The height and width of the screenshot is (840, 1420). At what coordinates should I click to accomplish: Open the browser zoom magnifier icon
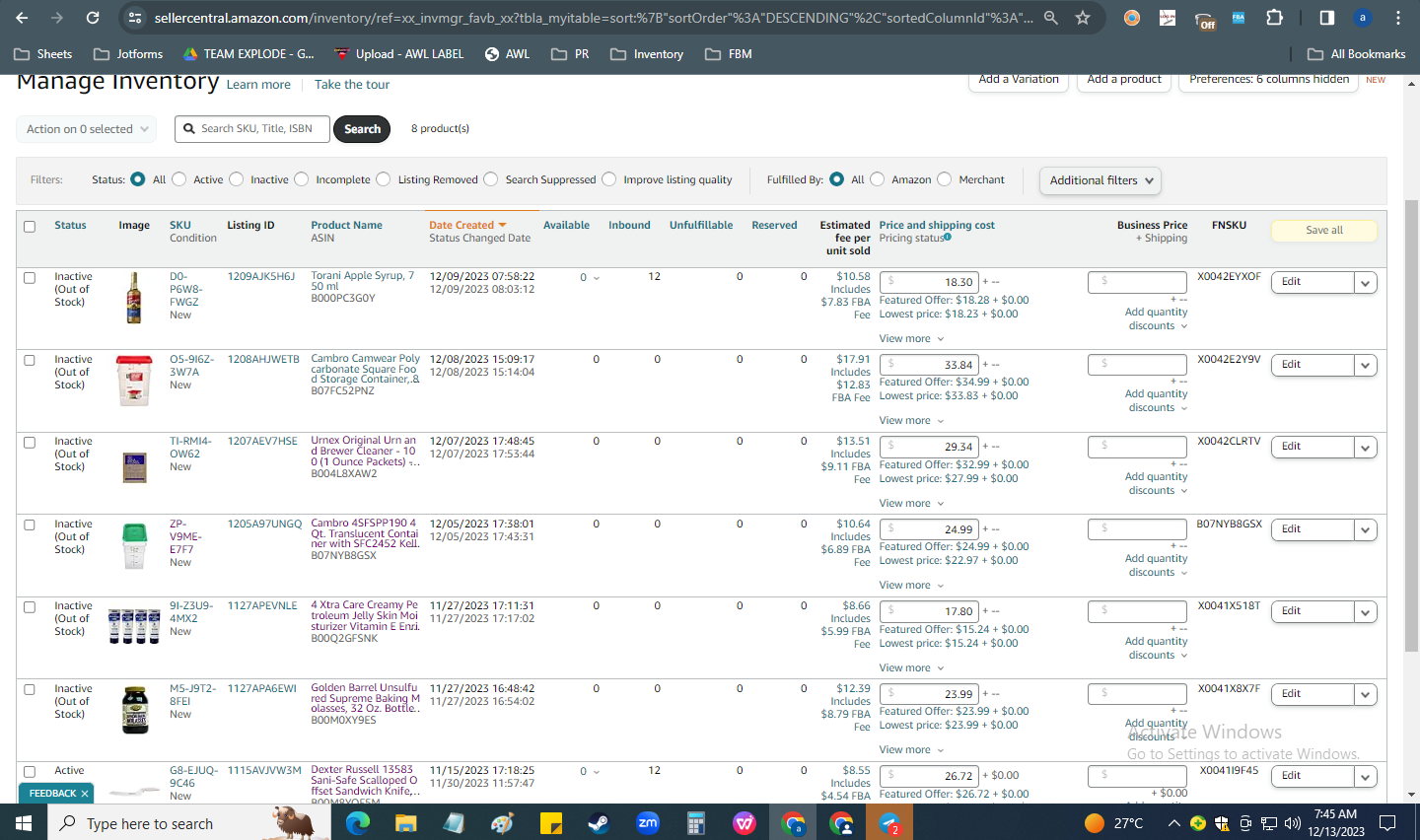click(1051, 18)
